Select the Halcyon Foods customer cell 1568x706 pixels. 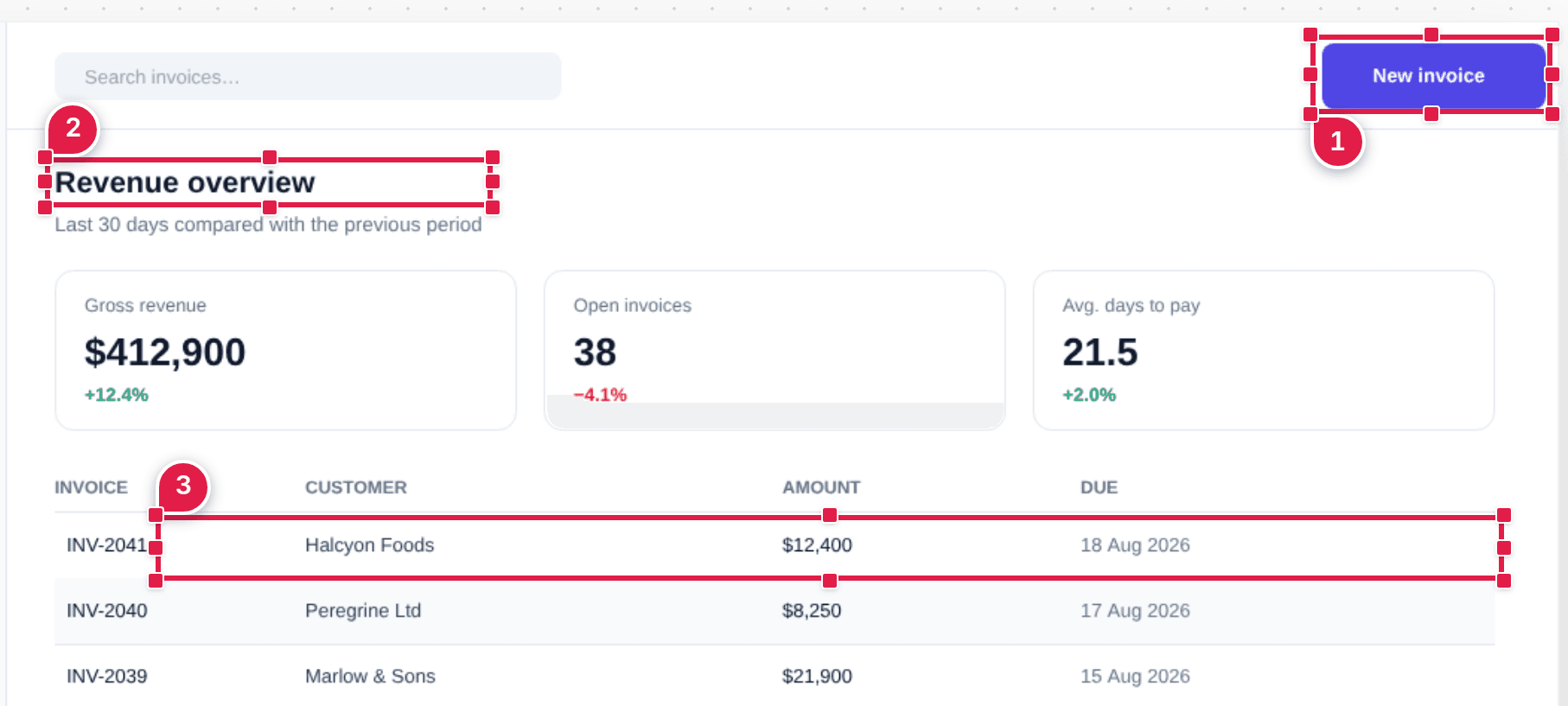coord(370,545)
